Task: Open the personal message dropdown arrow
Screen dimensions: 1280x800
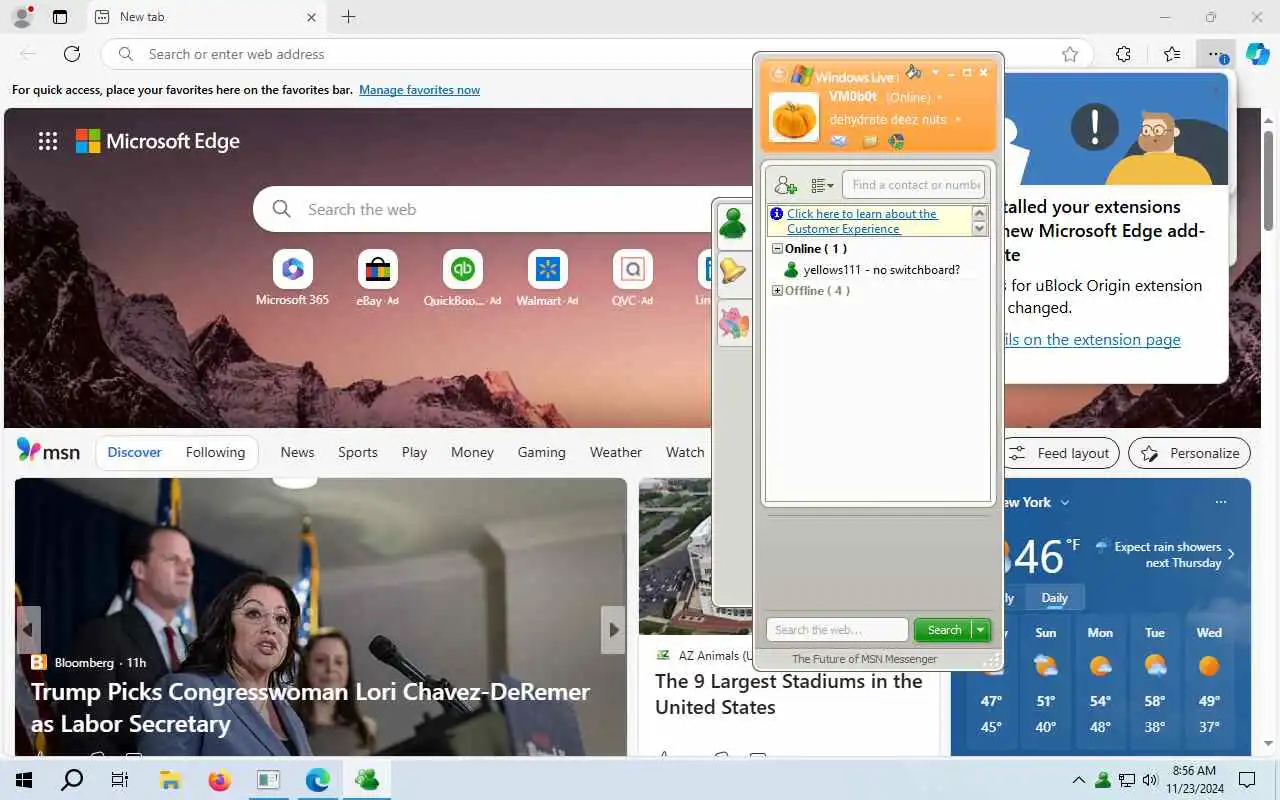Action: point(958,119)
